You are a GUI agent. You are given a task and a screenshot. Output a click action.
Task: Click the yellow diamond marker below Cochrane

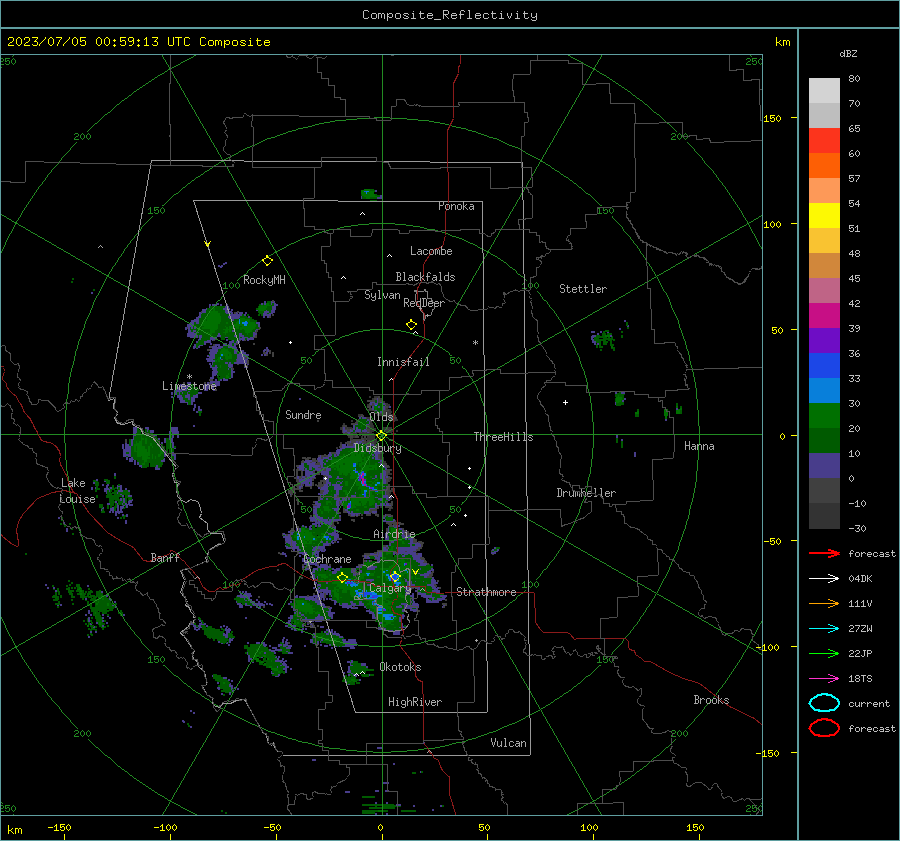click(x=343, y=578)
